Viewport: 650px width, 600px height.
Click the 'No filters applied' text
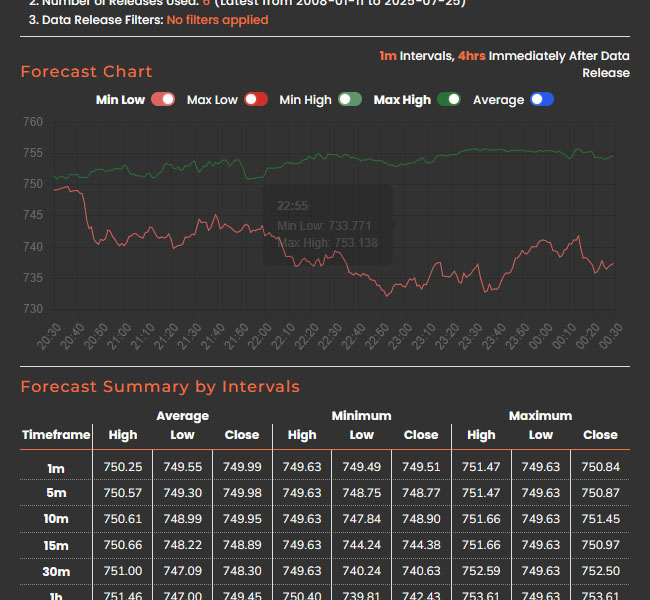[217, 20]
